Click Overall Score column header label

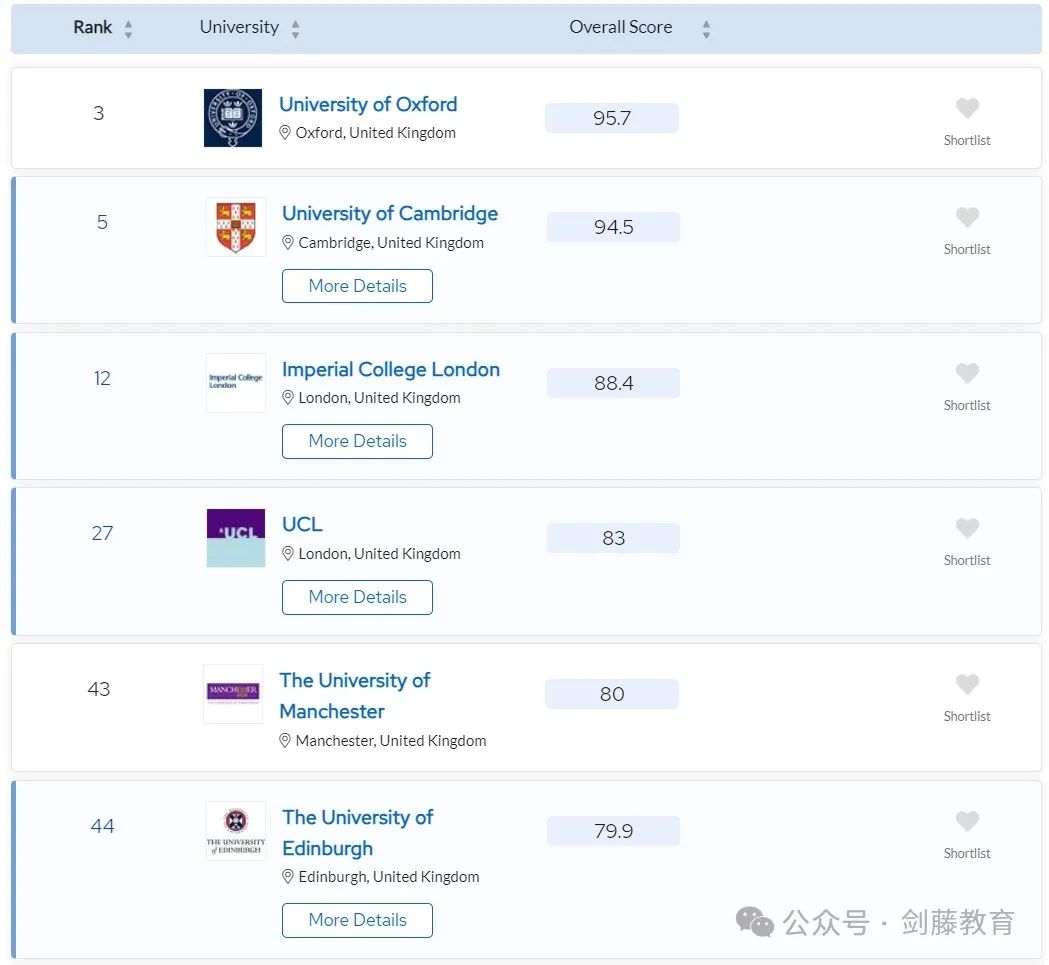pos(621,27)
